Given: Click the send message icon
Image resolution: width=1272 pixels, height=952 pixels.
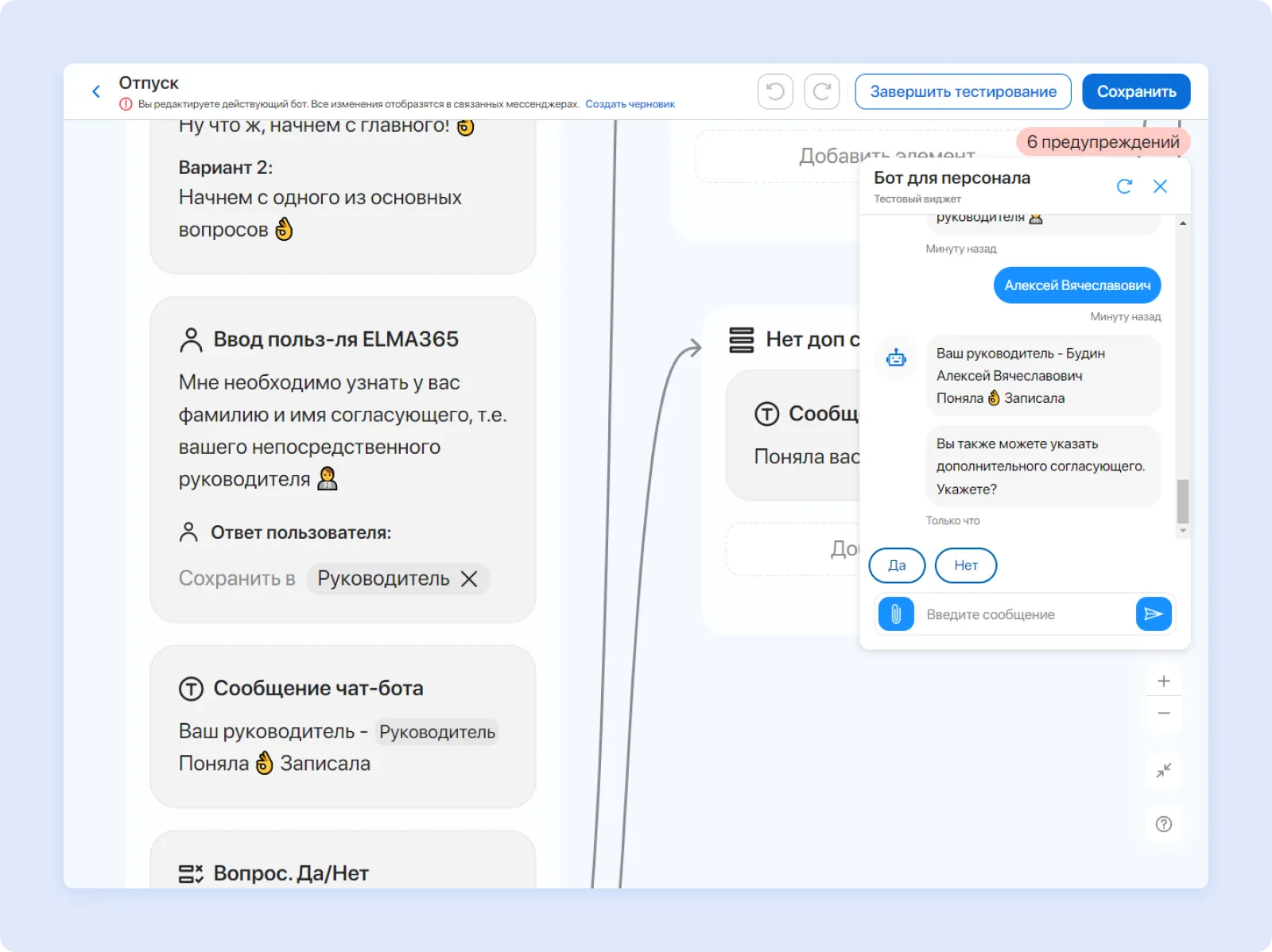Looking at the screenshot, I should click(x=1154, y=613).
